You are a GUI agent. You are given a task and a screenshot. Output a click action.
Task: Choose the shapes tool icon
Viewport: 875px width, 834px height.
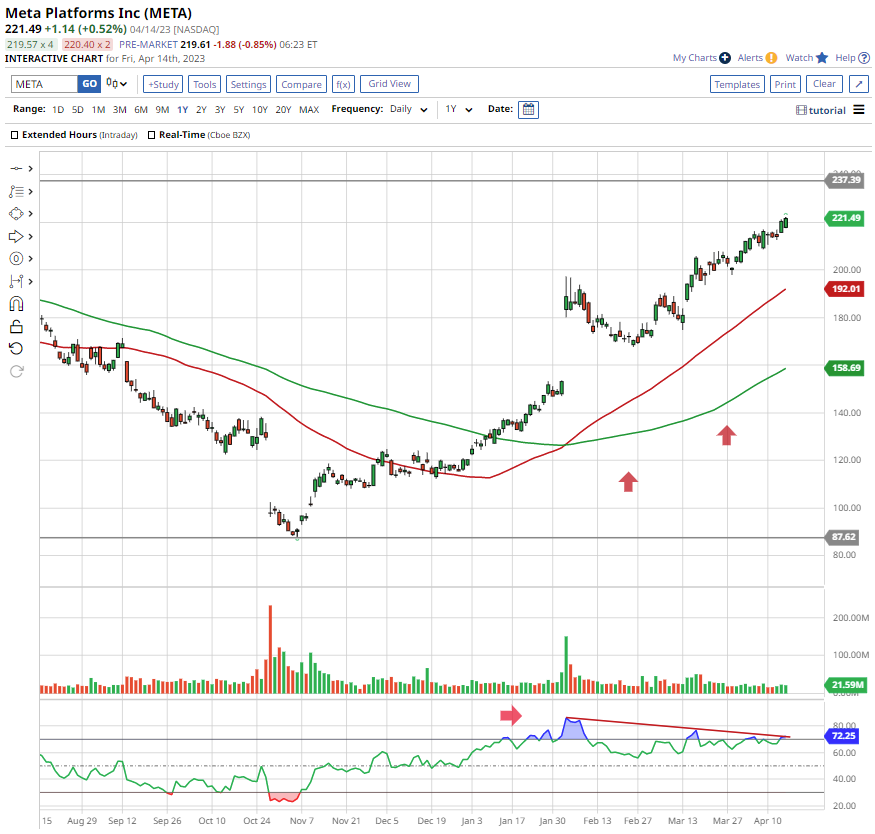[16, 214]
